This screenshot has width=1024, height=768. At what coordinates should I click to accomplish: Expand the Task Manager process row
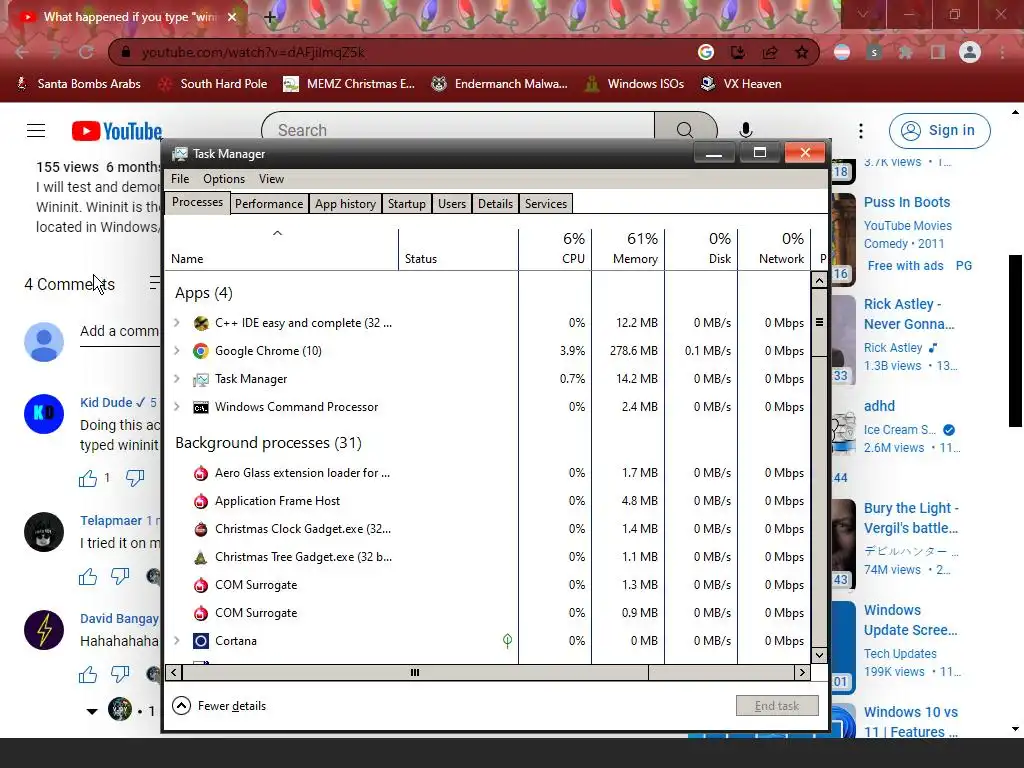click(176, 379)
